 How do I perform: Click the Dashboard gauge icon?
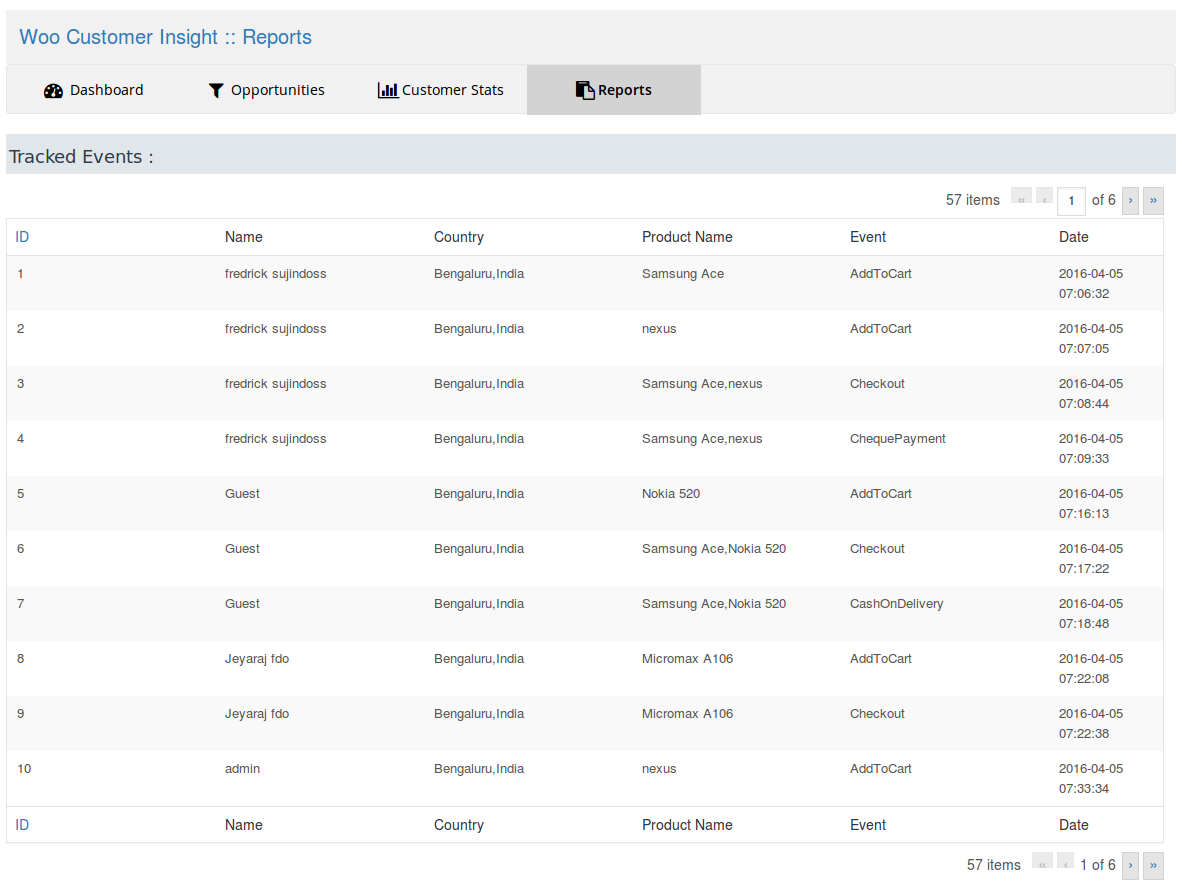coord(53,90)
